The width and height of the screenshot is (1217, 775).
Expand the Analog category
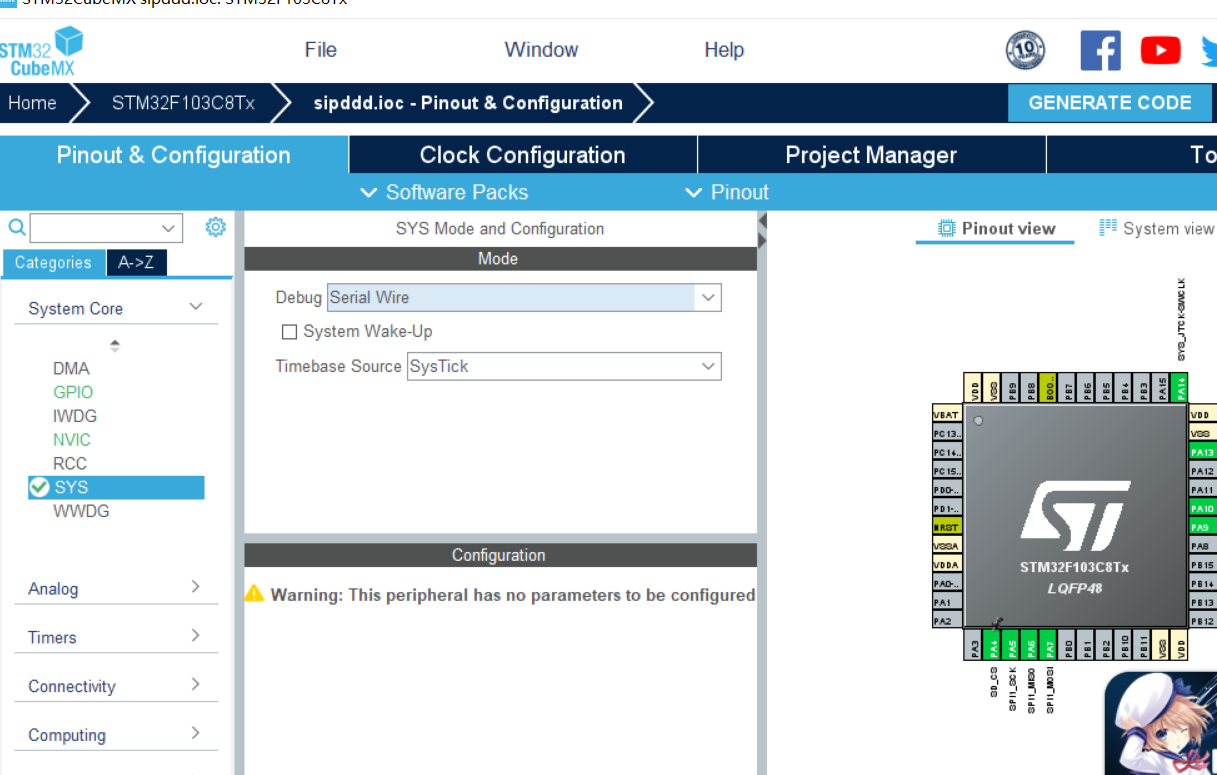point(196,587)
